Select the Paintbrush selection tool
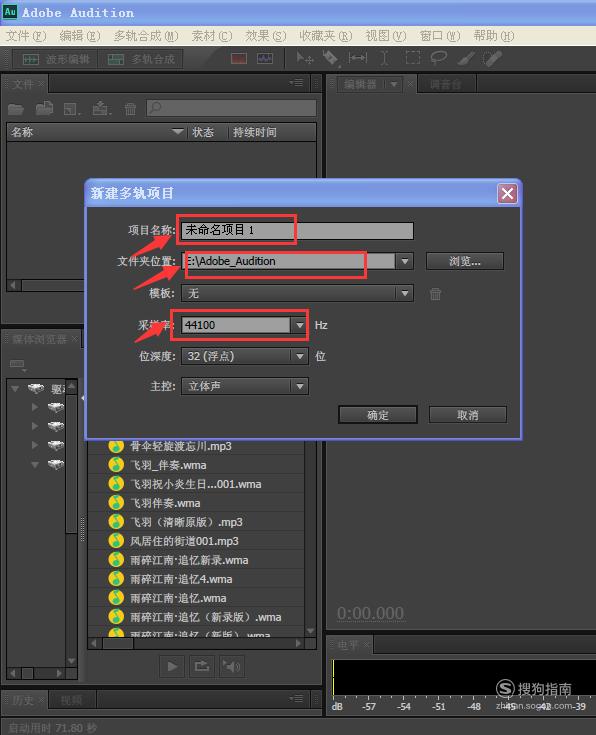Screen dimensions: 596x735 [466, 58]
